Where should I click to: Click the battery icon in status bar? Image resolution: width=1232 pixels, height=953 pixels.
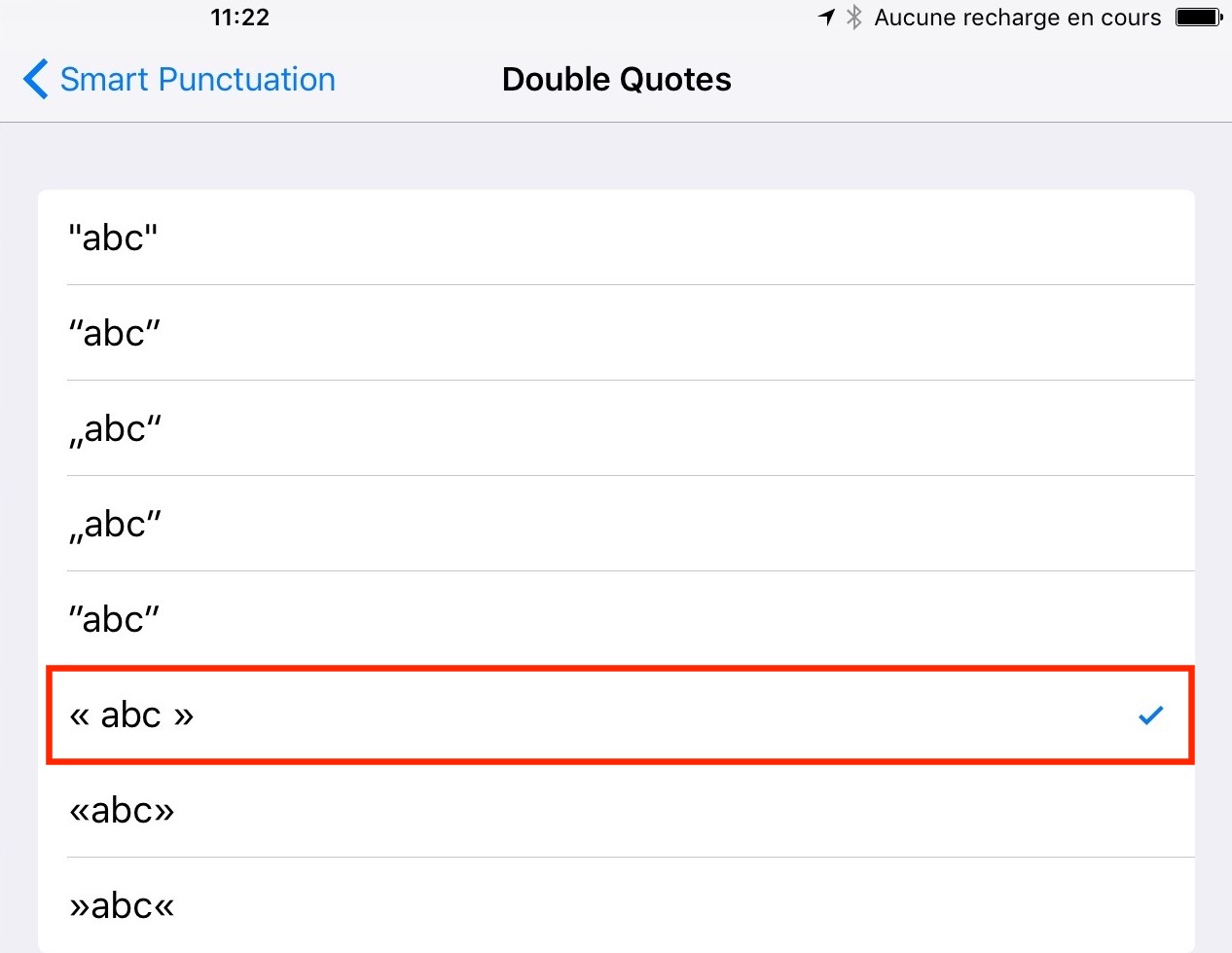tap(1198, 17)
